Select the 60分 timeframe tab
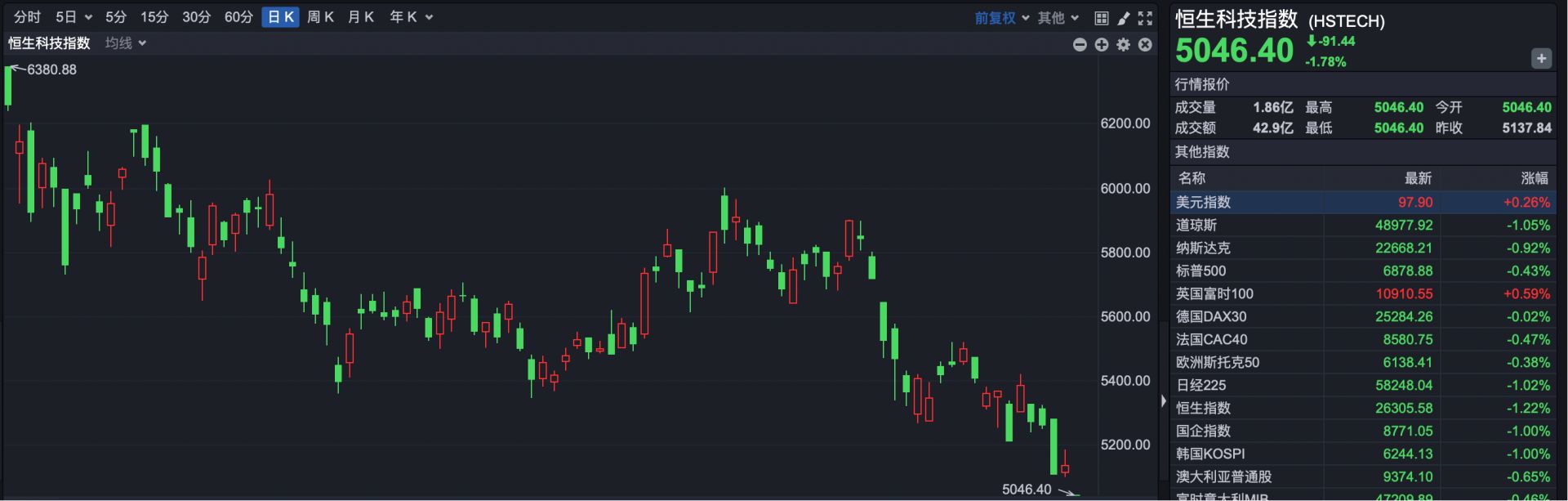This screenshot has width=1568, height=501. [x=238, y=17]
